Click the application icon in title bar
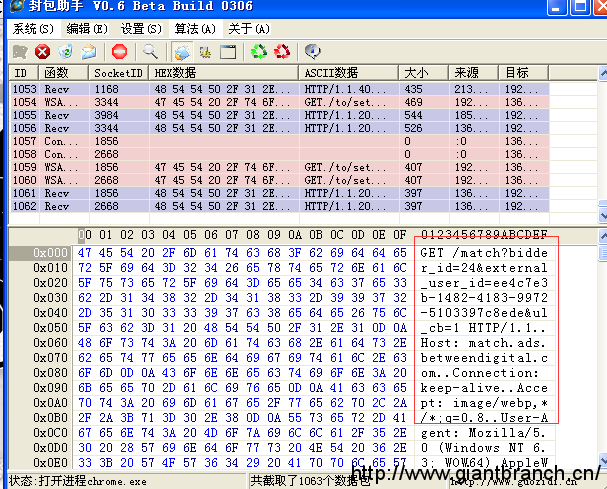The image size is (607, 489). pyautogui.click(x=18, y=6)
